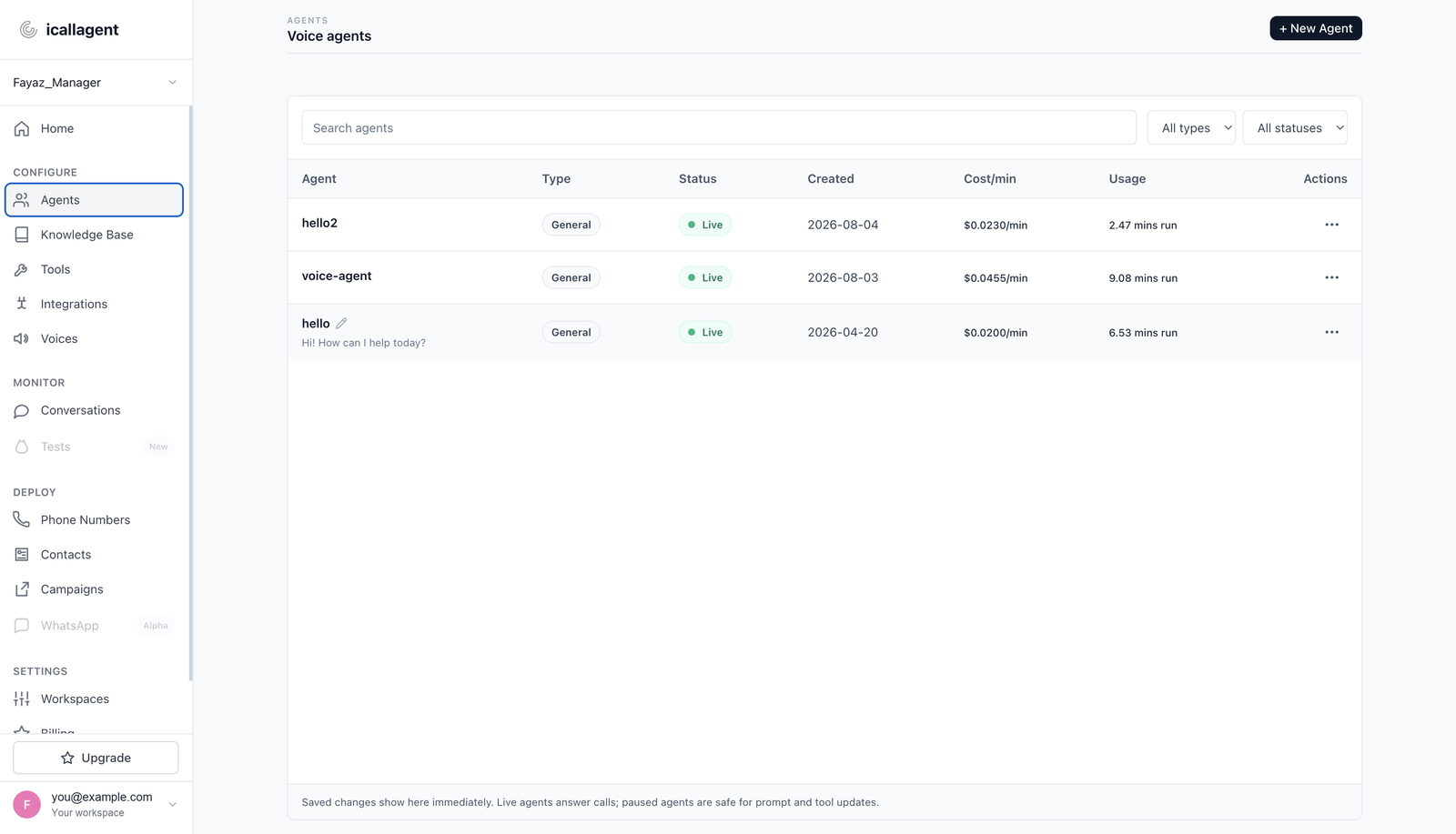Screen dimensions: 1456x834
Task: Open the hello2 agent name link
Action: tap(319, 223)
